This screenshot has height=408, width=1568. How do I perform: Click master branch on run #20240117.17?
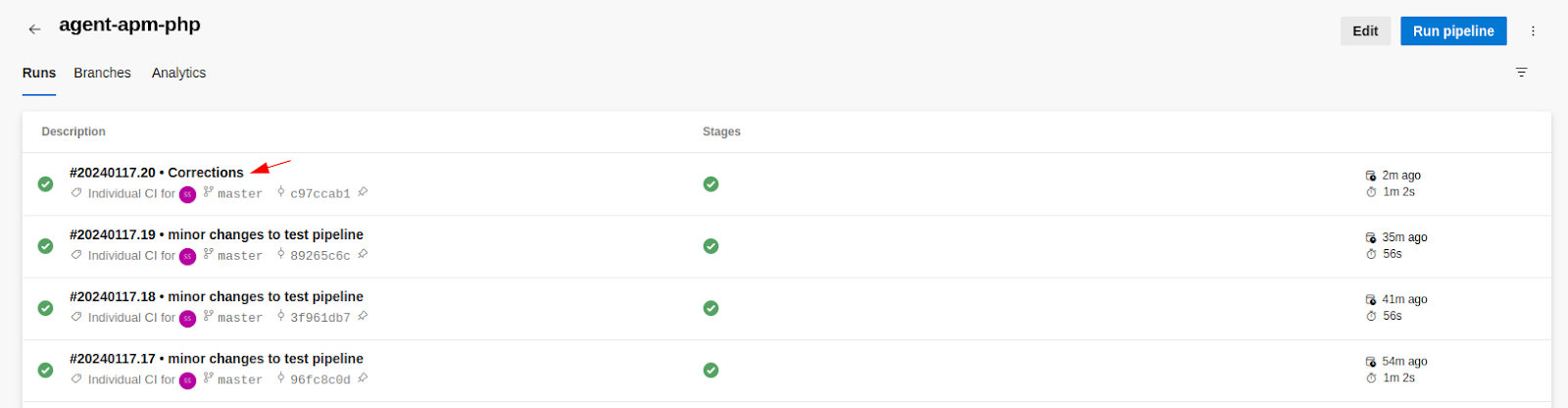pos(239,380)
